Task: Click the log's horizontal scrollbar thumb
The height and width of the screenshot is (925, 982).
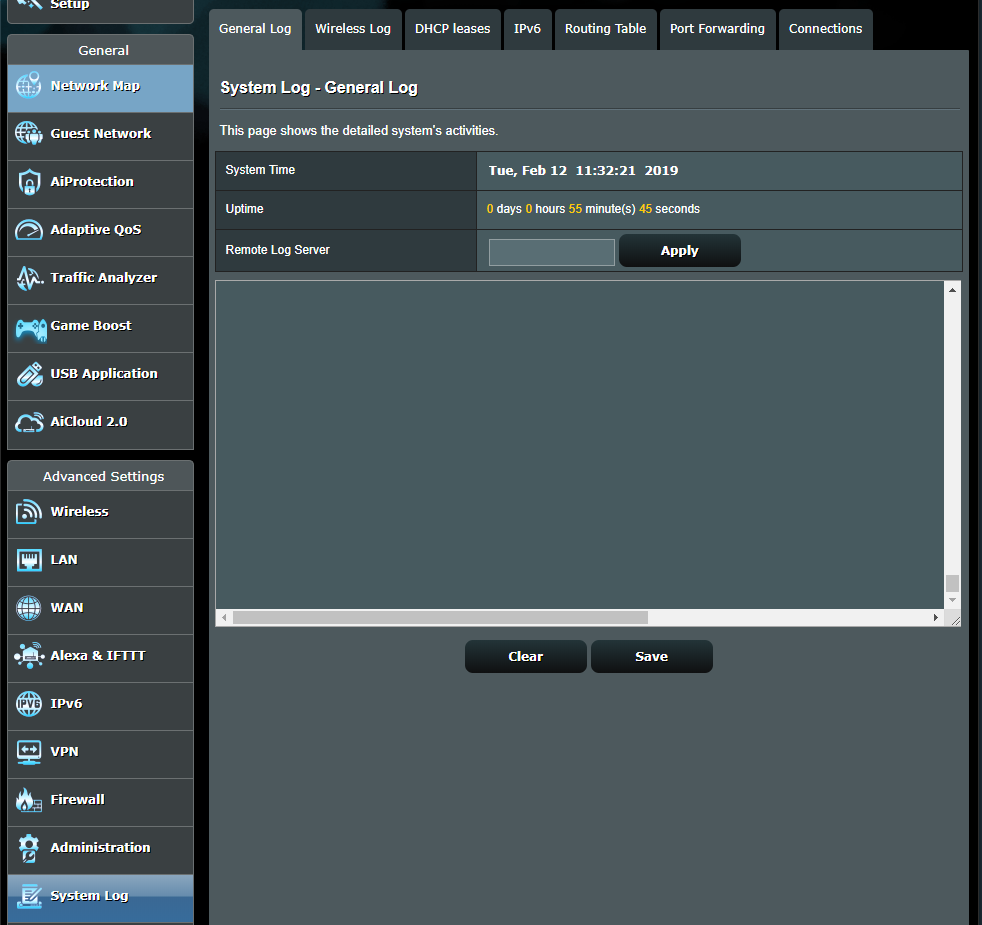Action: (x=440, y=618)
